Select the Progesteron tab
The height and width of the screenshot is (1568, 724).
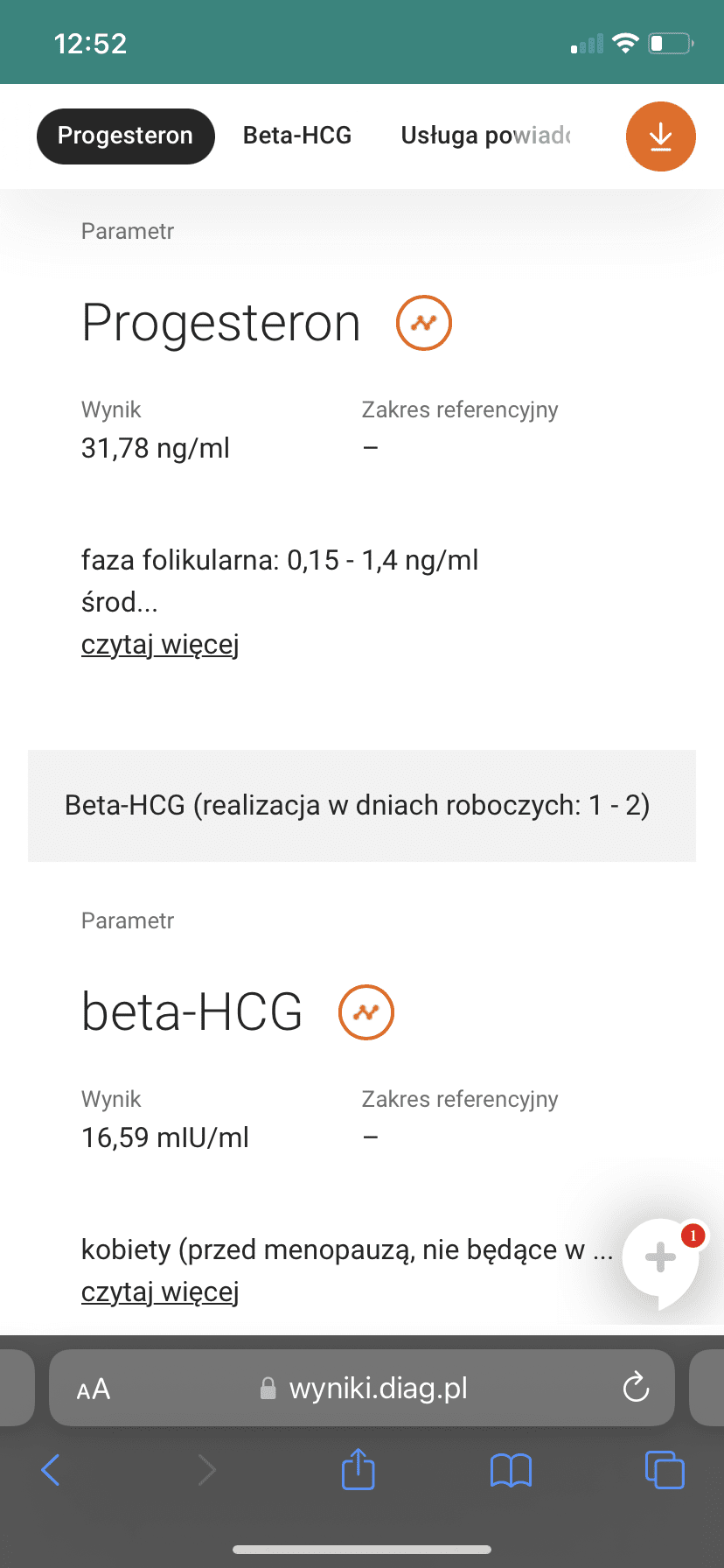click(125, 136)
